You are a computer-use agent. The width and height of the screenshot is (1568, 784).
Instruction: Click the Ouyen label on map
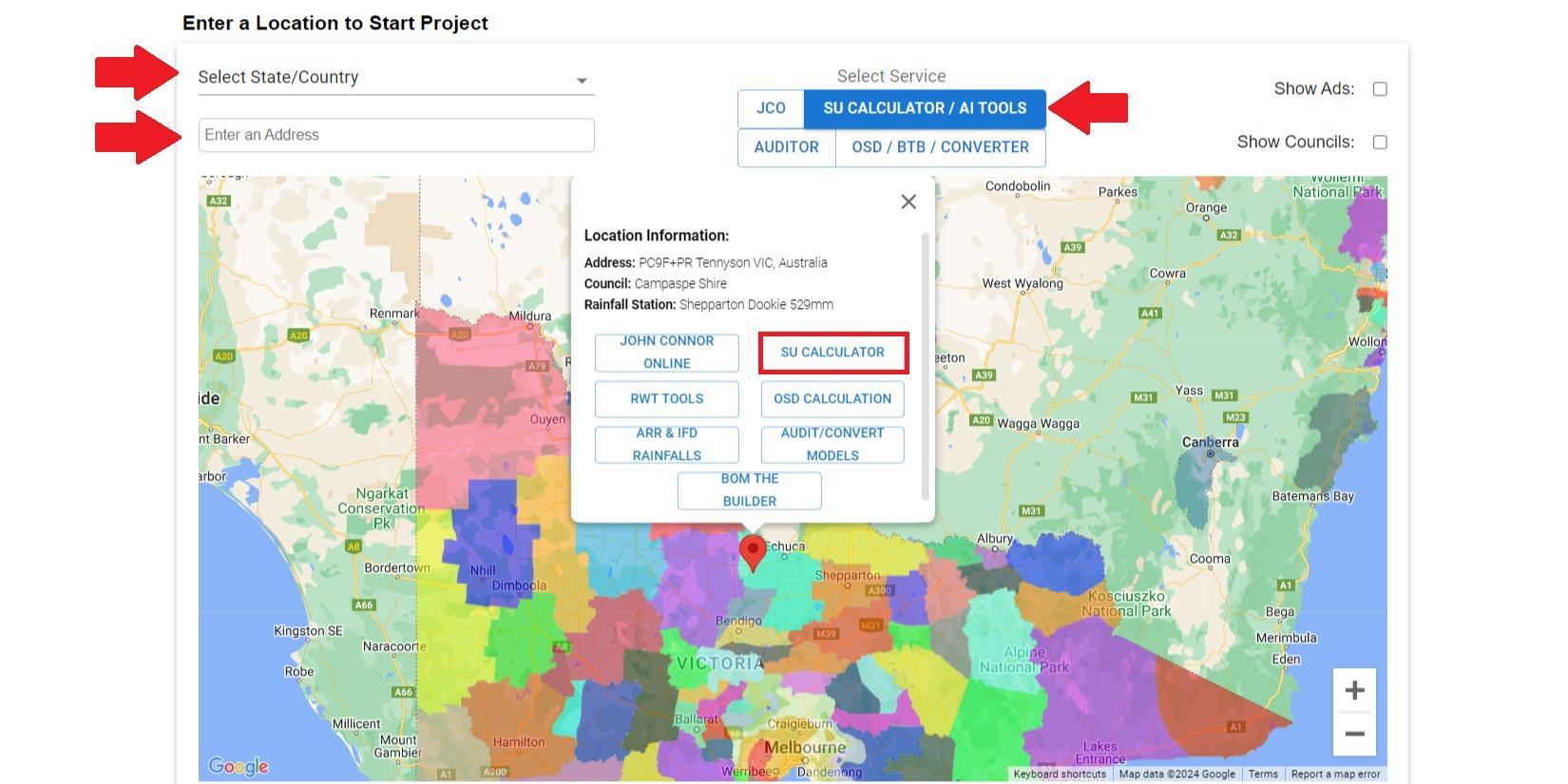547,419
